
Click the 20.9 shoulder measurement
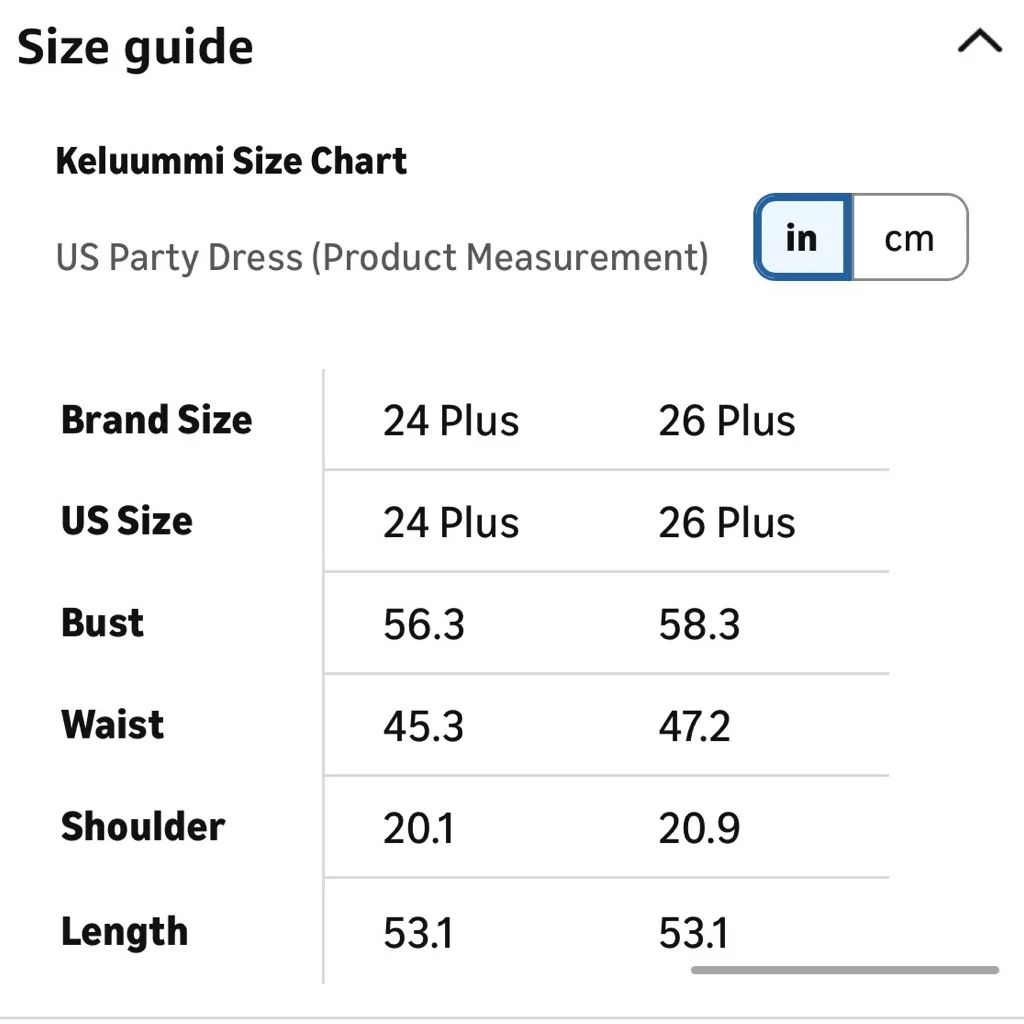click(699, 829)
